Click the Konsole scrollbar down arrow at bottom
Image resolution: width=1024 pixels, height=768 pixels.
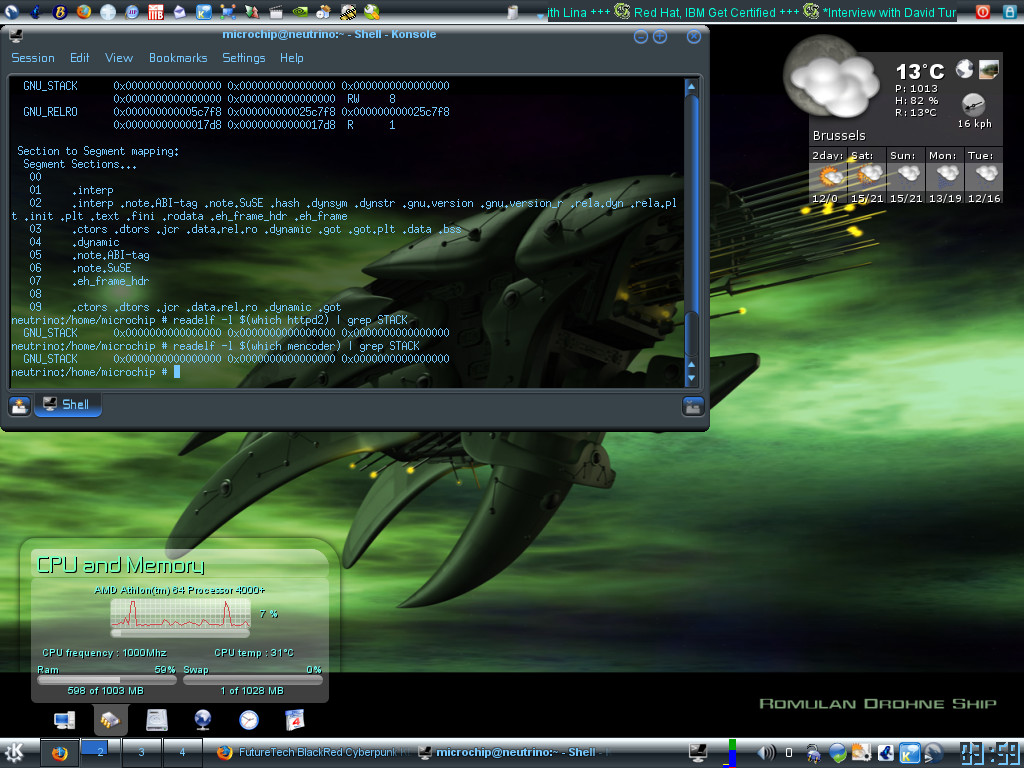click(x=691, y=377)
